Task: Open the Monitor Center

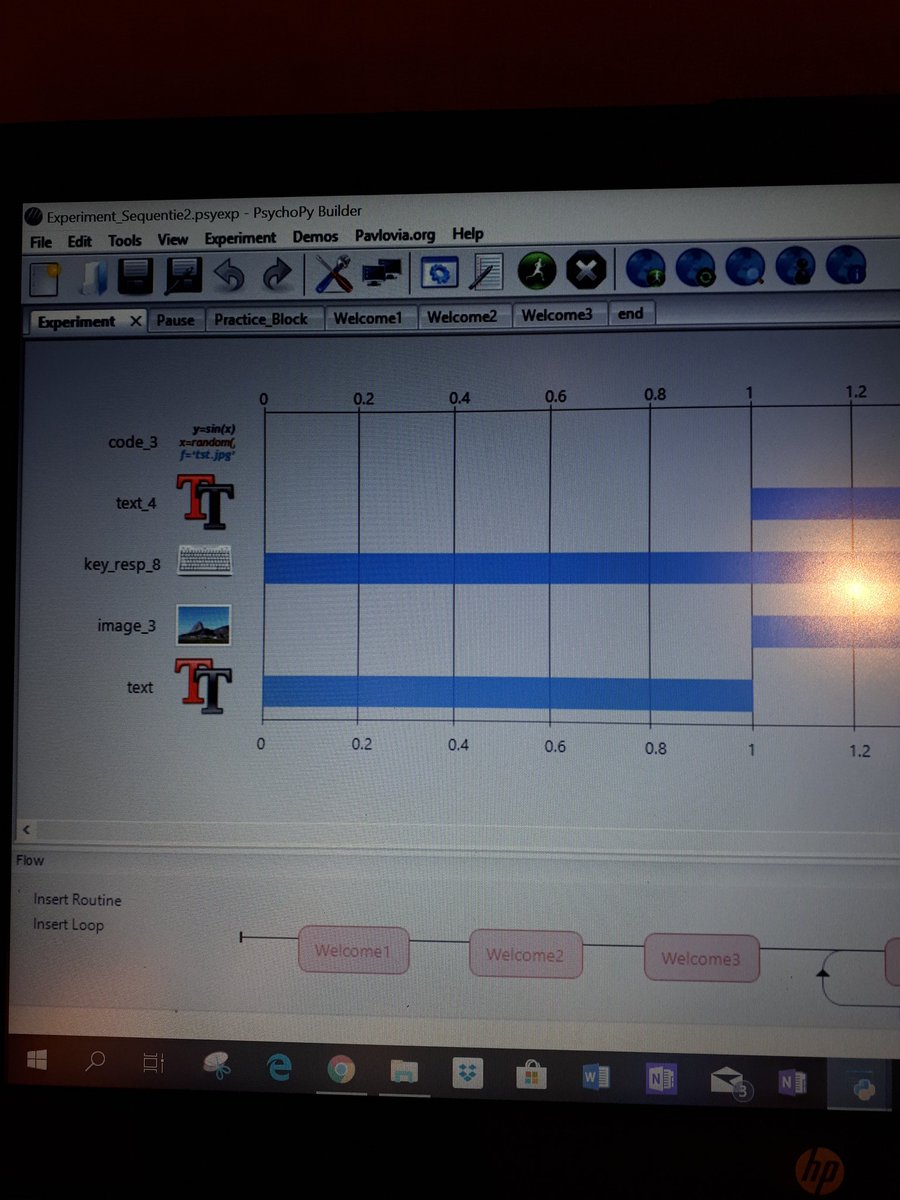Action: click(x=382, y=272)
